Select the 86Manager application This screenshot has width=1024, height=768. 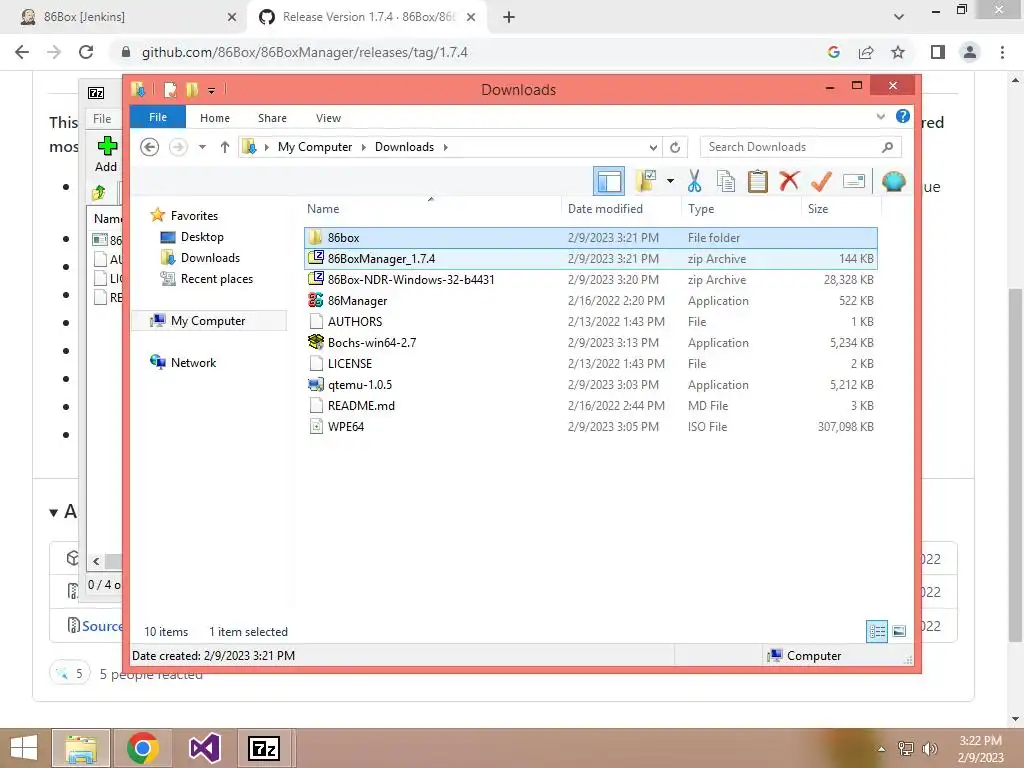point(591,300)
